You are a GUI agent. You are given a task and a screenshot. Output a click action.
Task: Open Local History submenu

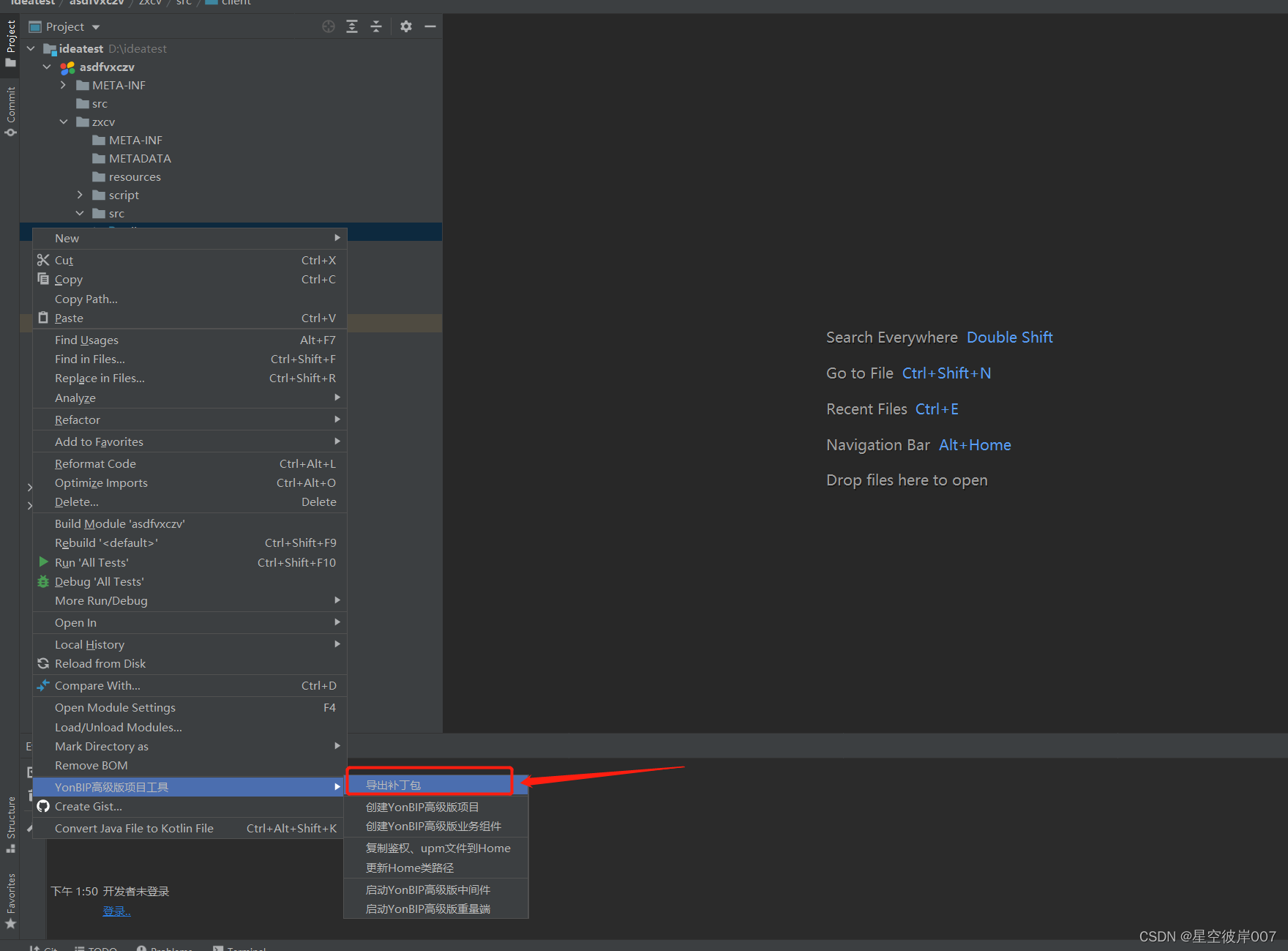[190, 644]
